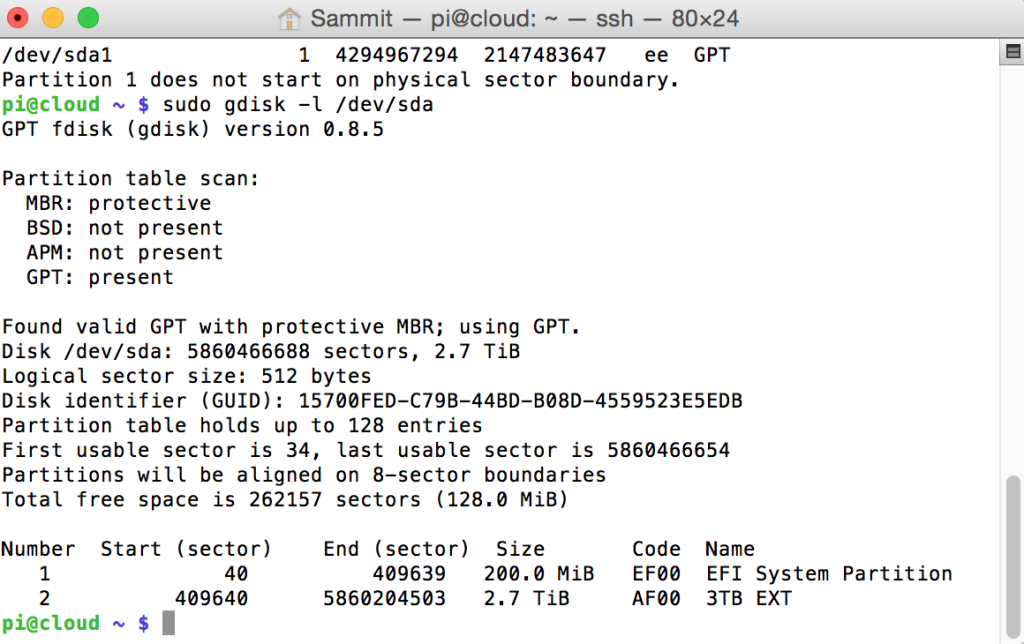Click the 5860204503 end sector value
Screen dimensions: 1024x644
[x=385, y=598]
